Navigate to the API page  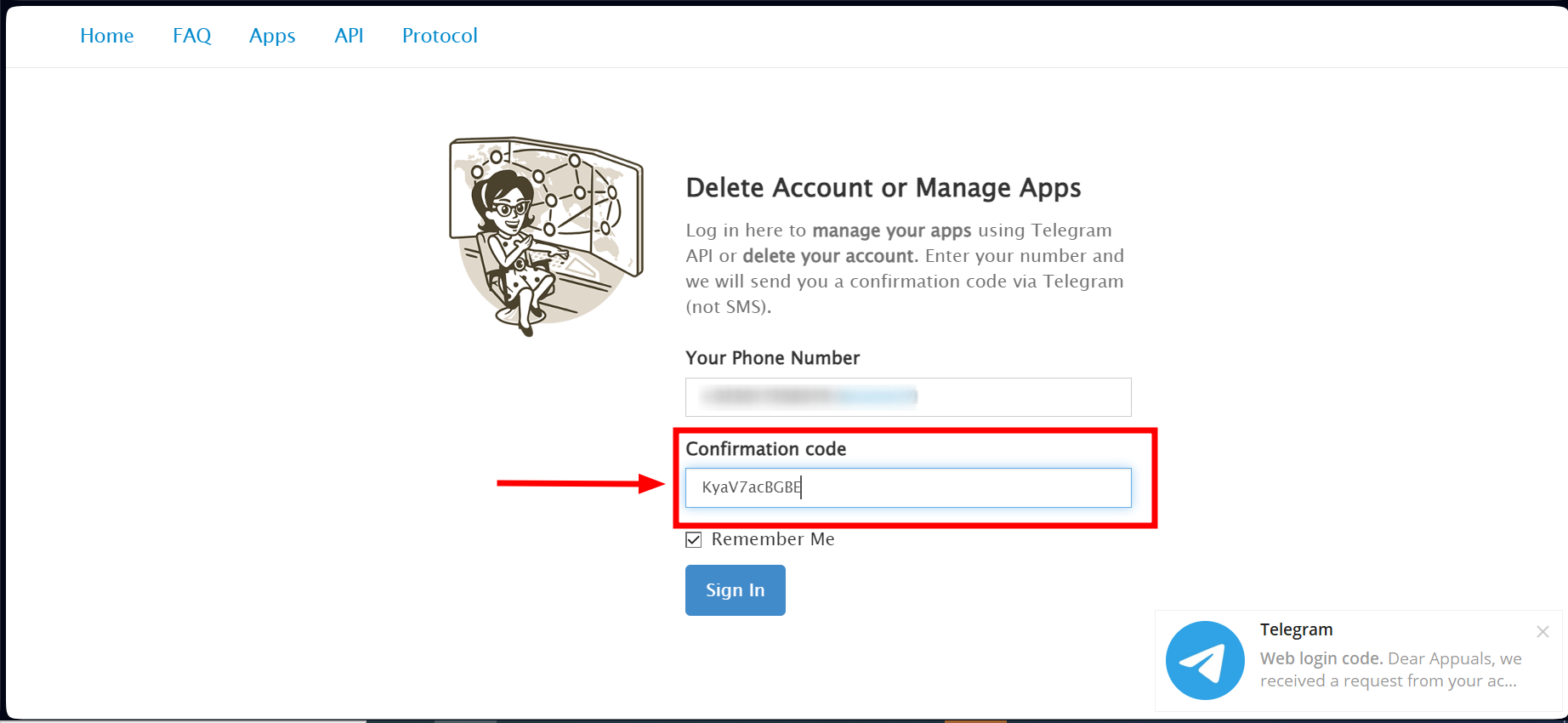349,36
